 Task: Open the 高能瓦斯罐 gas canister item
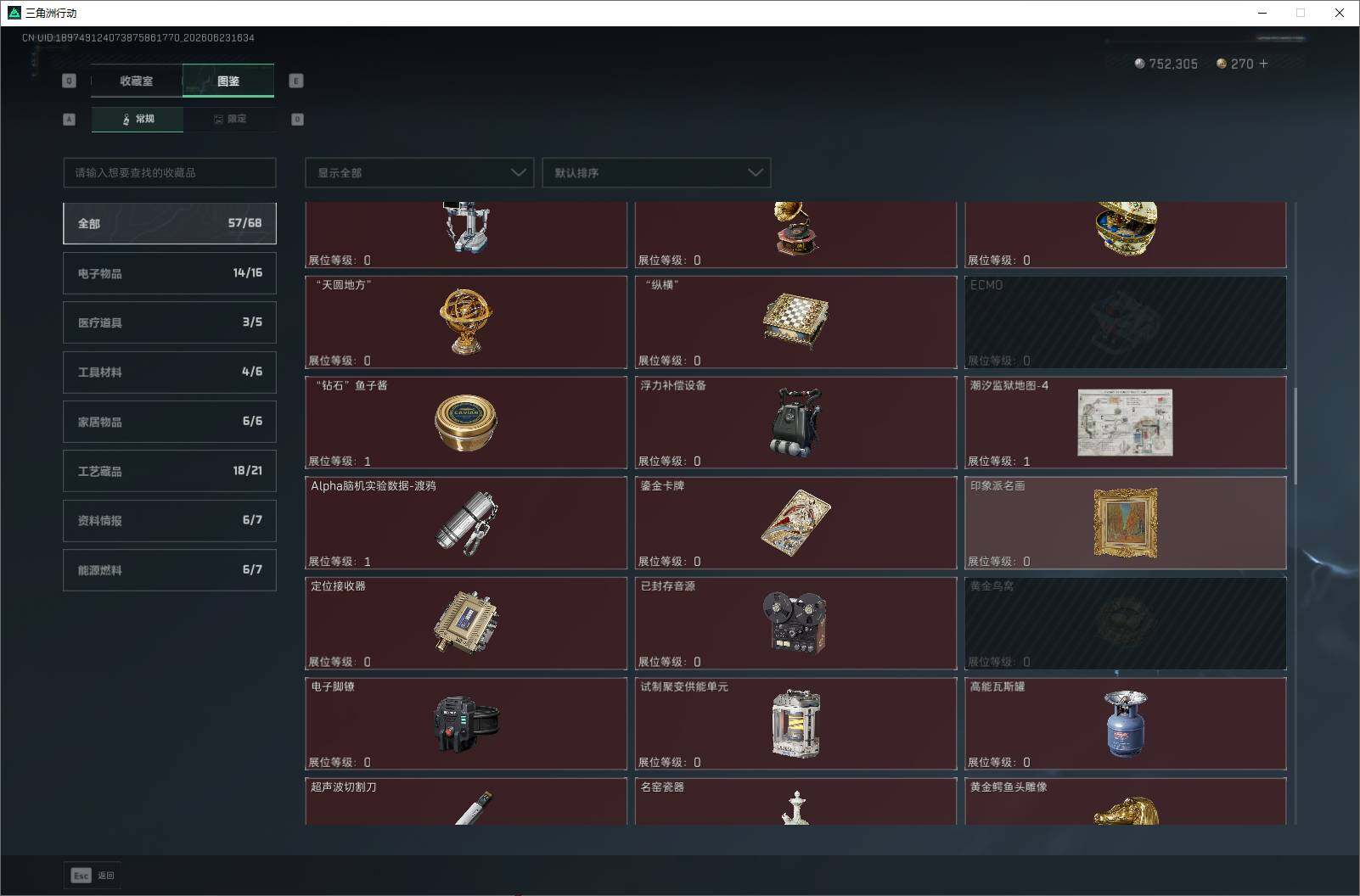click(1126, 724)
